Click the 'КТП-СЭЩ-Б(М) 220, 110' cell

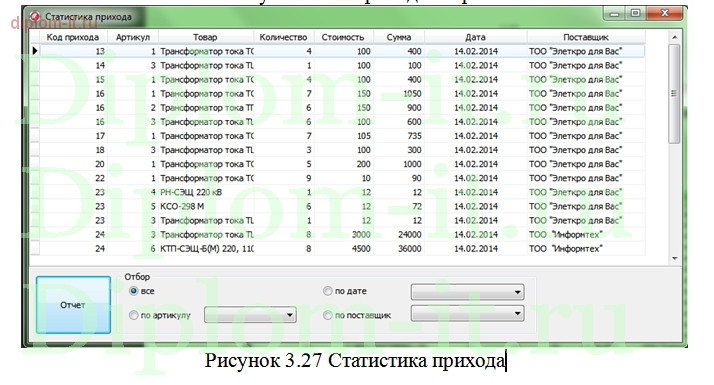click(206, 249)
